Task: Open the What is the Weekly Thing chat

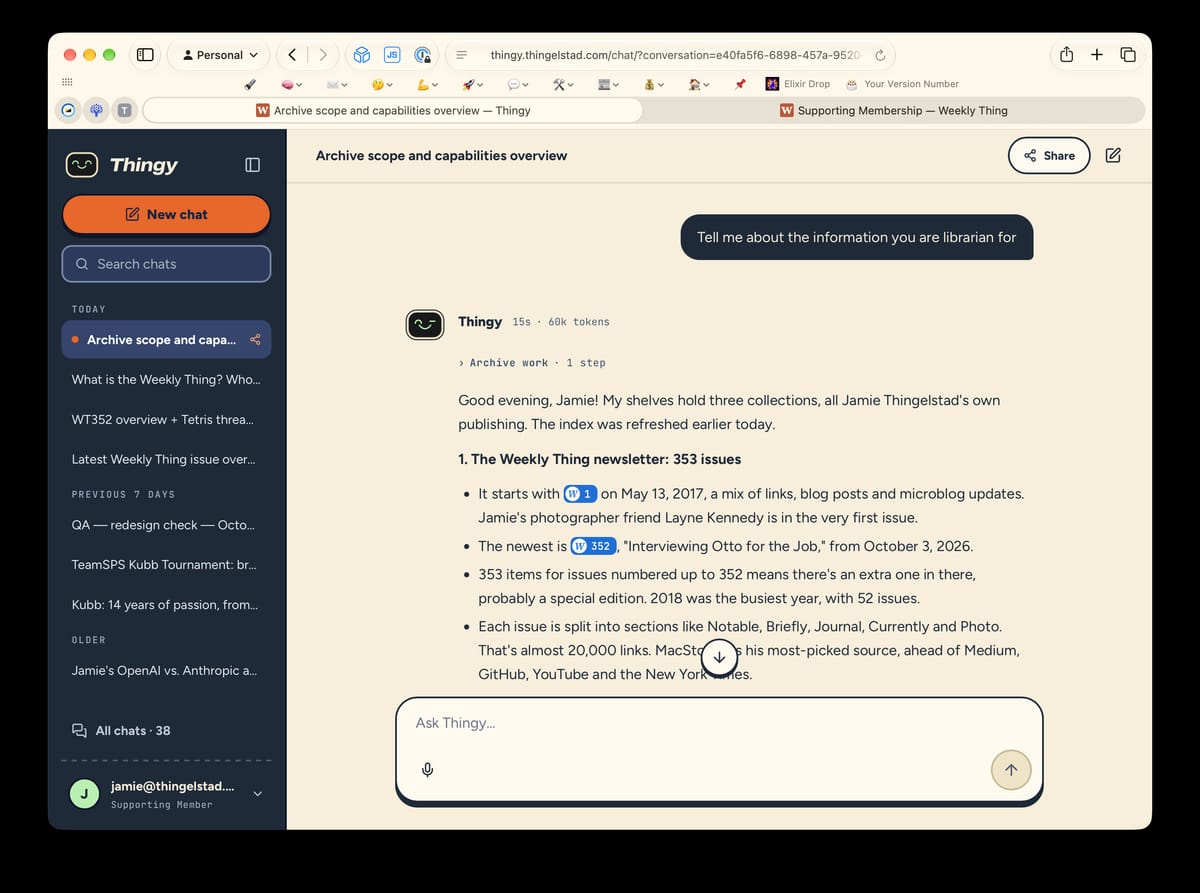Action: 166,380
